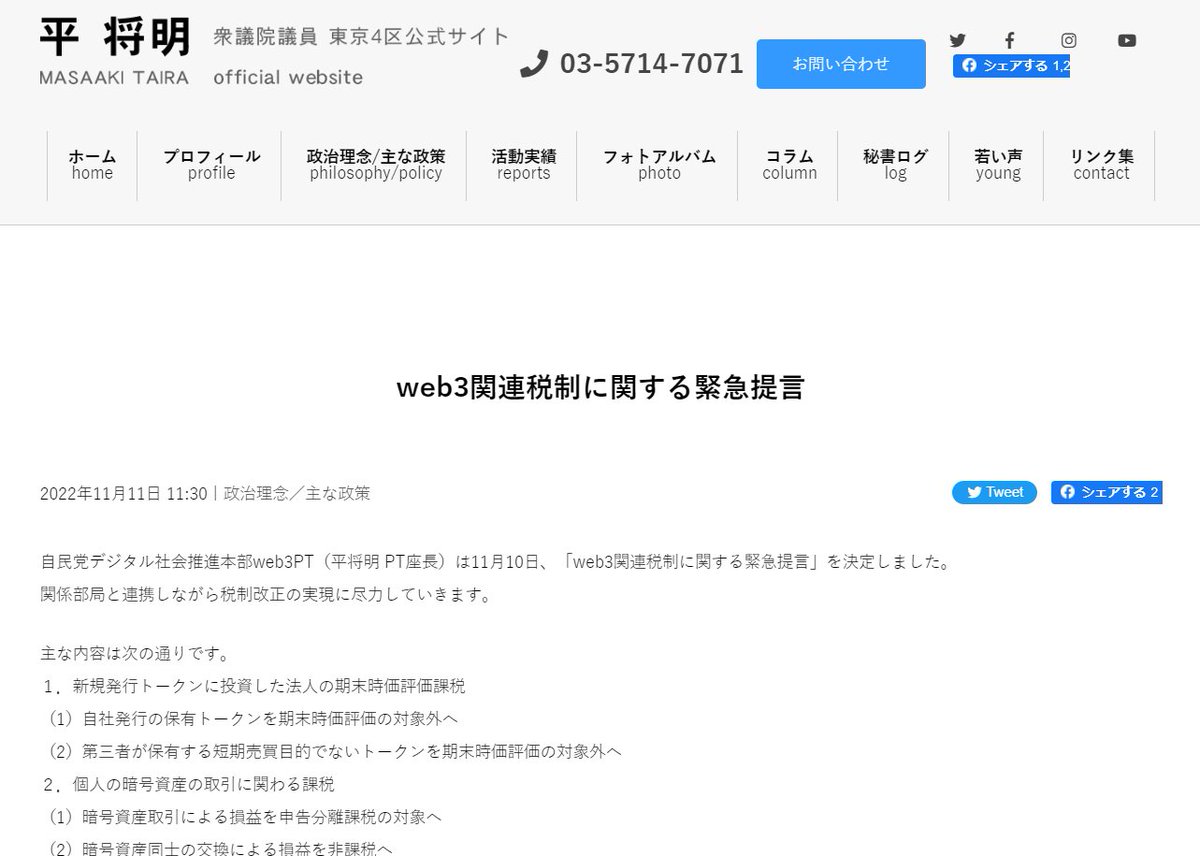1200x856 pixels.
Task: Click the Tweet button under article title
Action: (994, 492)
